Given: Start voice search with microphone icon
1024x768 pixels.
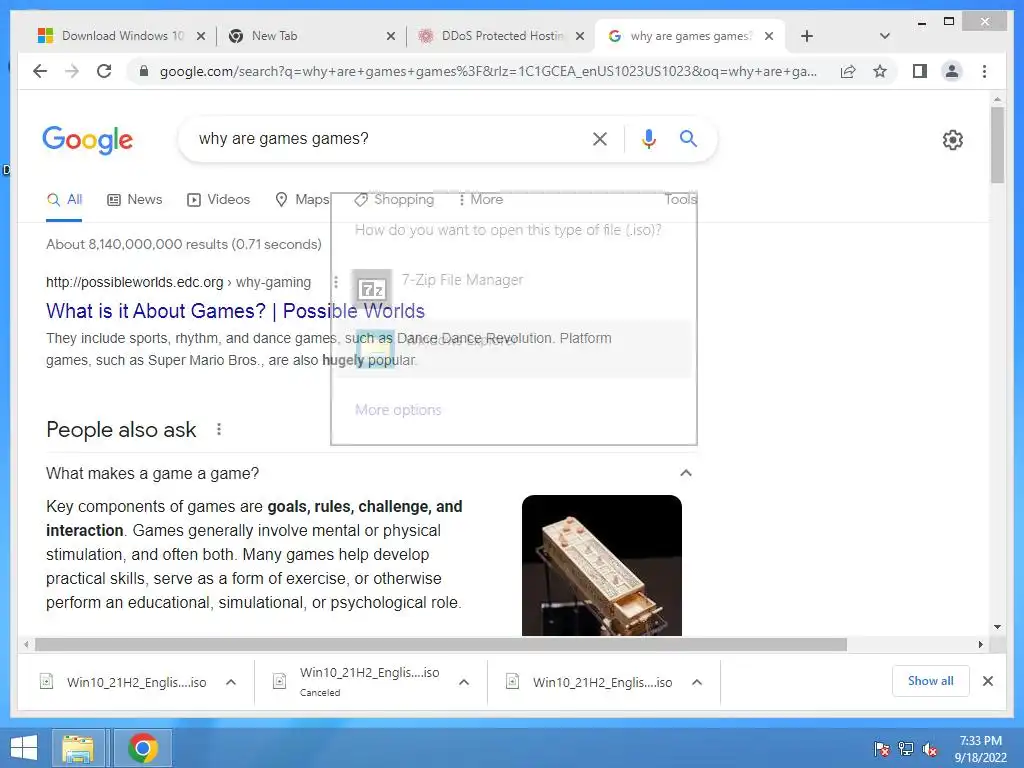Looking at the screenshot, I should (x=648, y=138).
